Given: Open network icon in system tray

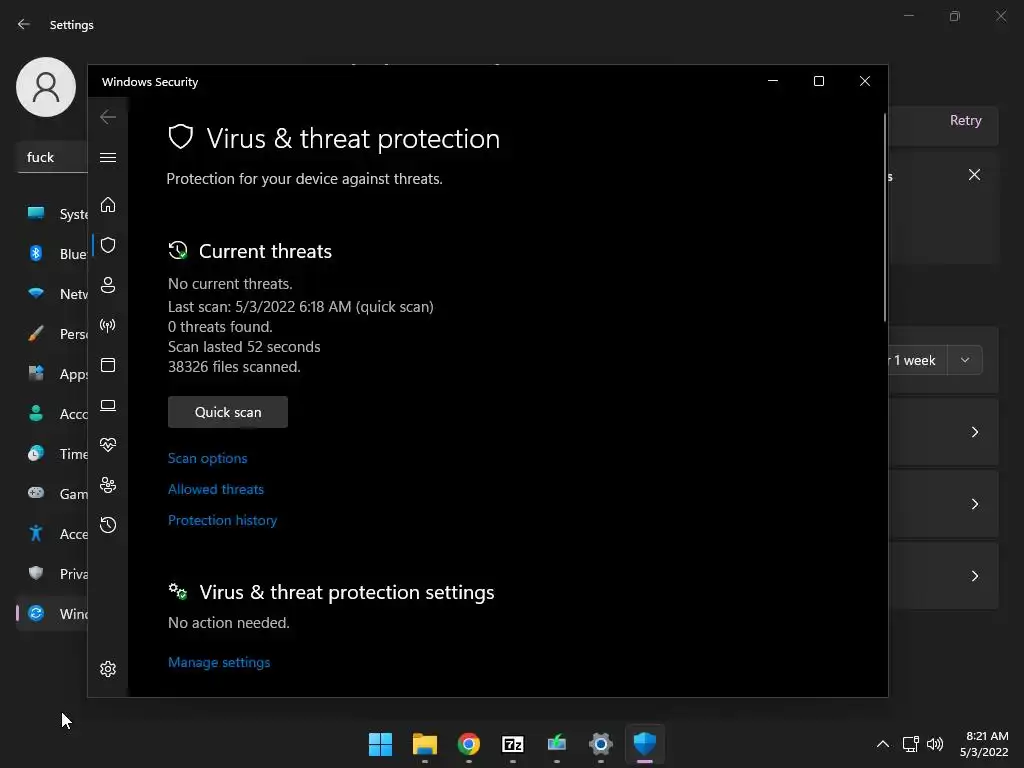Looking at the screenshot, I should pyautogui.click(x=910, y=744).
